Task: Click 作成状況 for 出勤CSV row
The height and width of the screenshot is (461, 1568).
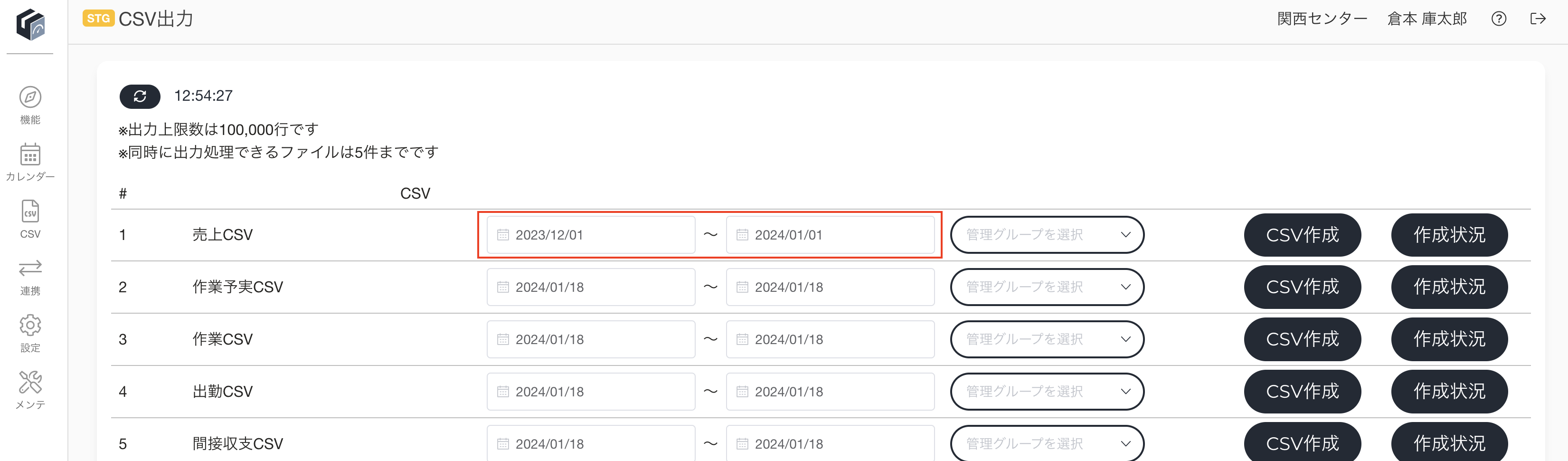Action: click(1449, 392)
